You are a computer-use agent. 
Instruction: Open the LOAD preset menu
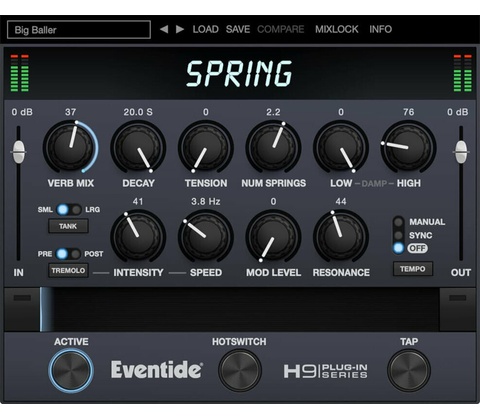tap(205, 29)
